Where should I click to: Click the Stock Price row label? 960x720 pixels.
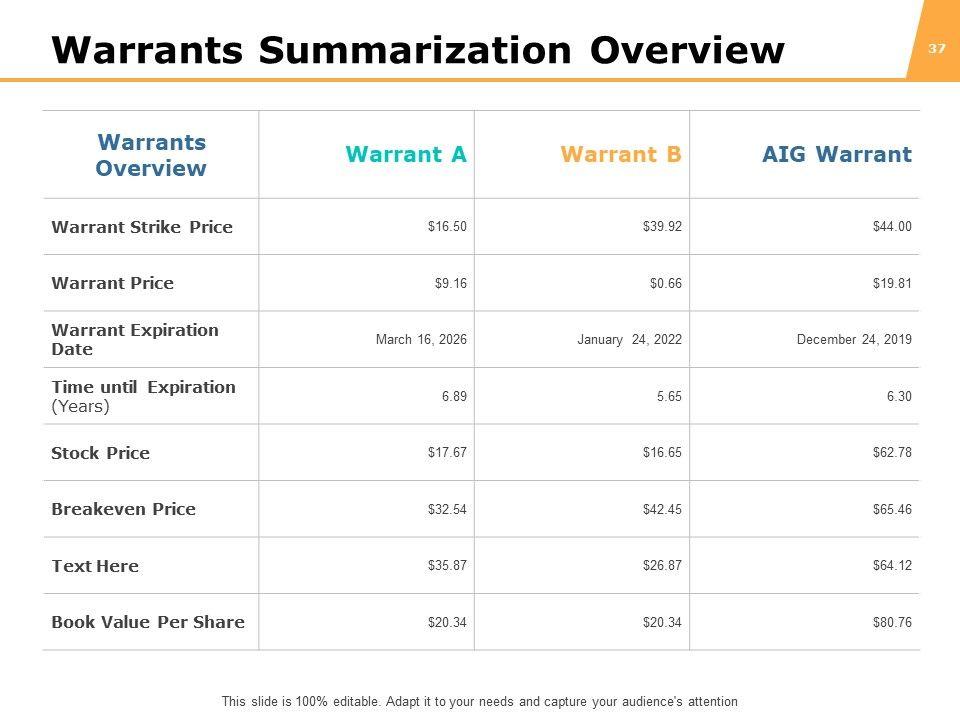coord(100,453)
